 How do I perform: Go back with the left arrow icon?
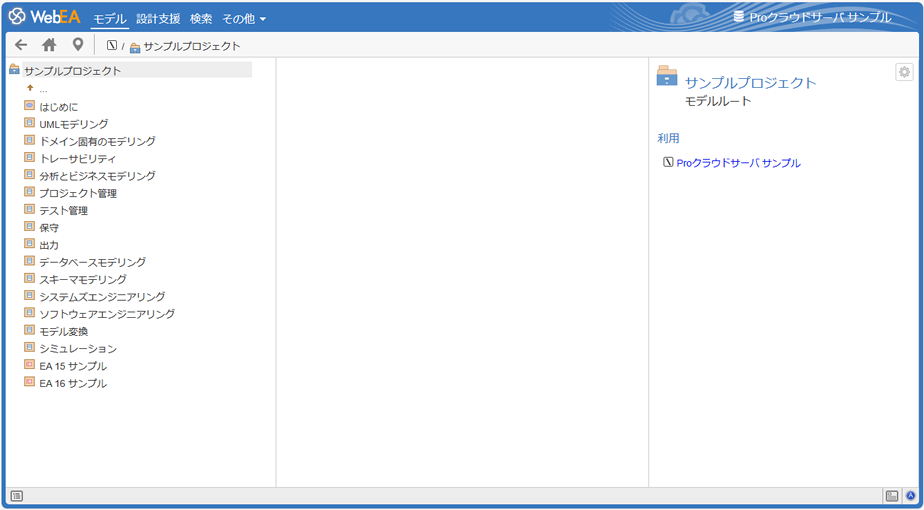tap(21, 45)
